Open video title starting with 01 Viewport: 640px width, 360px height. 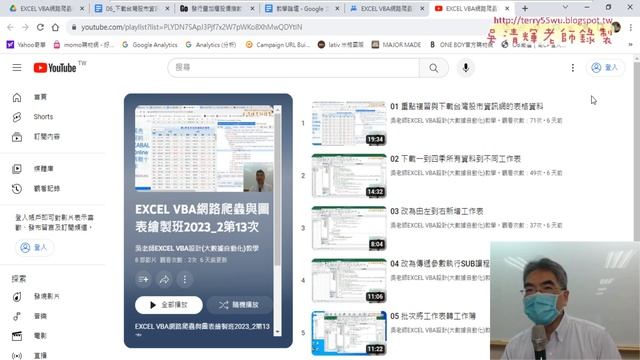467,107
